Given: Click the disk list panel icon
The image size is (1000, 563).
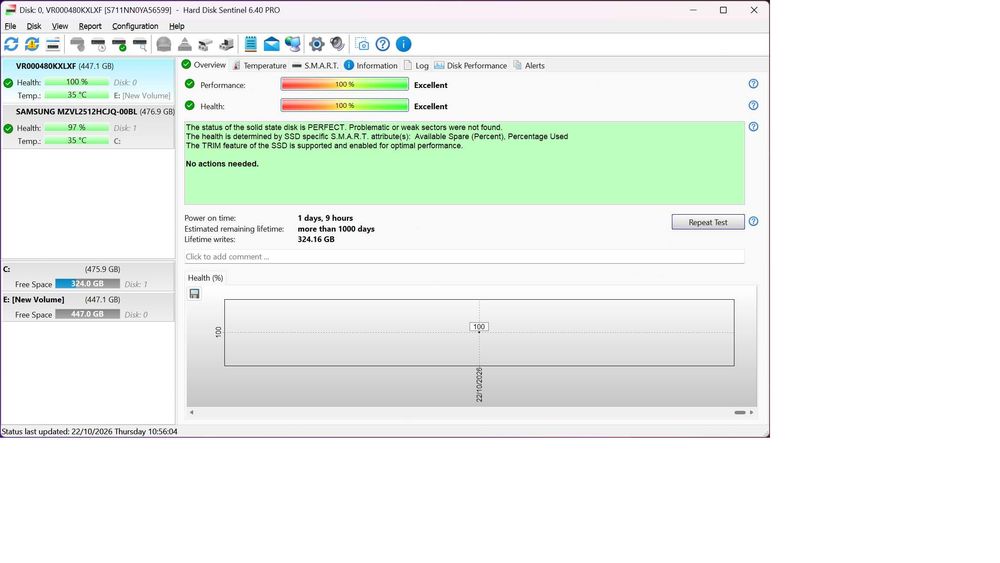Looking at the screenshot, I should pos(53,44).
